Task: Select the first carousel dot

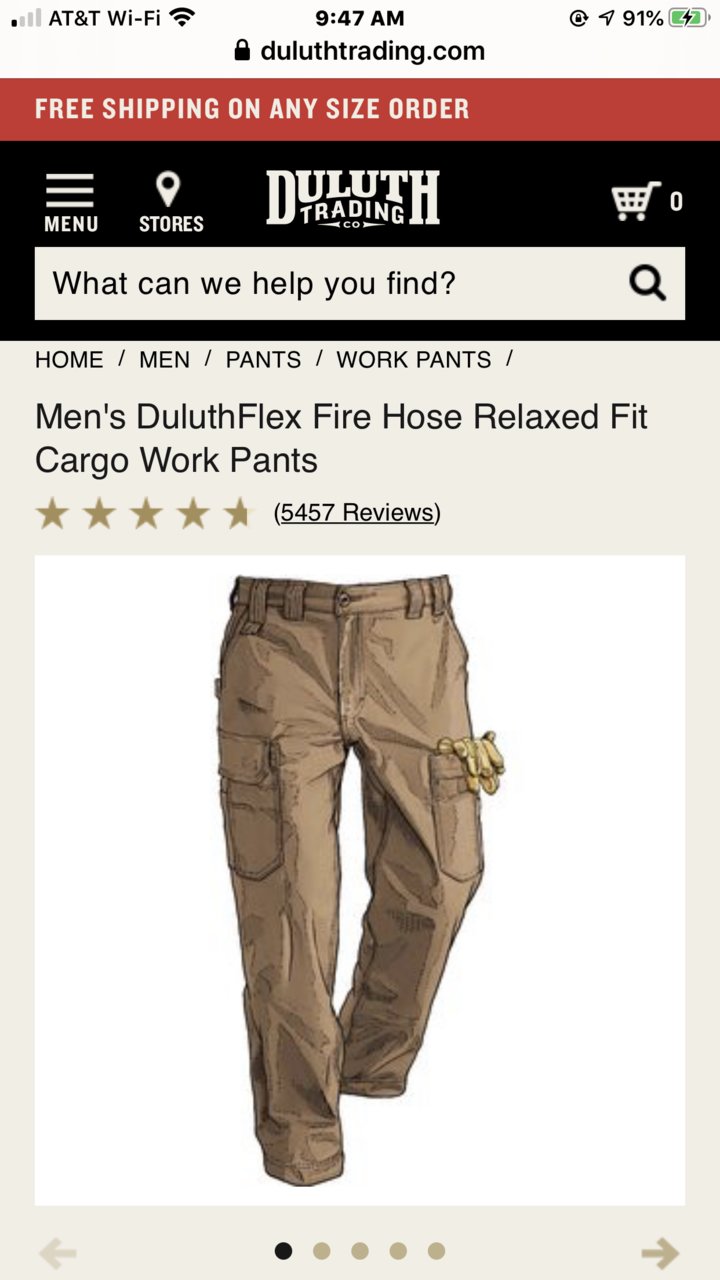Action: coord(284,1251)
